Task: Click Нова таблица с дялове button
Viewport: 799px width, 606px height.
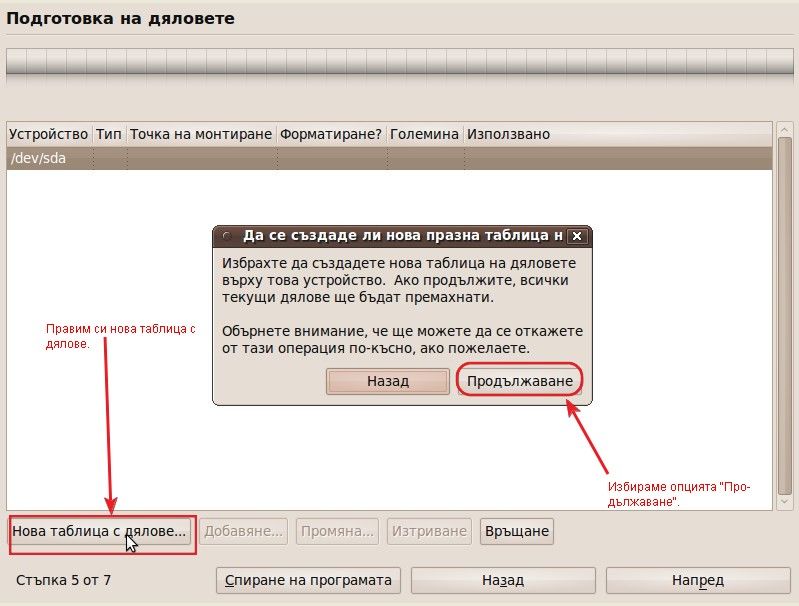Action: coord(99,531)
